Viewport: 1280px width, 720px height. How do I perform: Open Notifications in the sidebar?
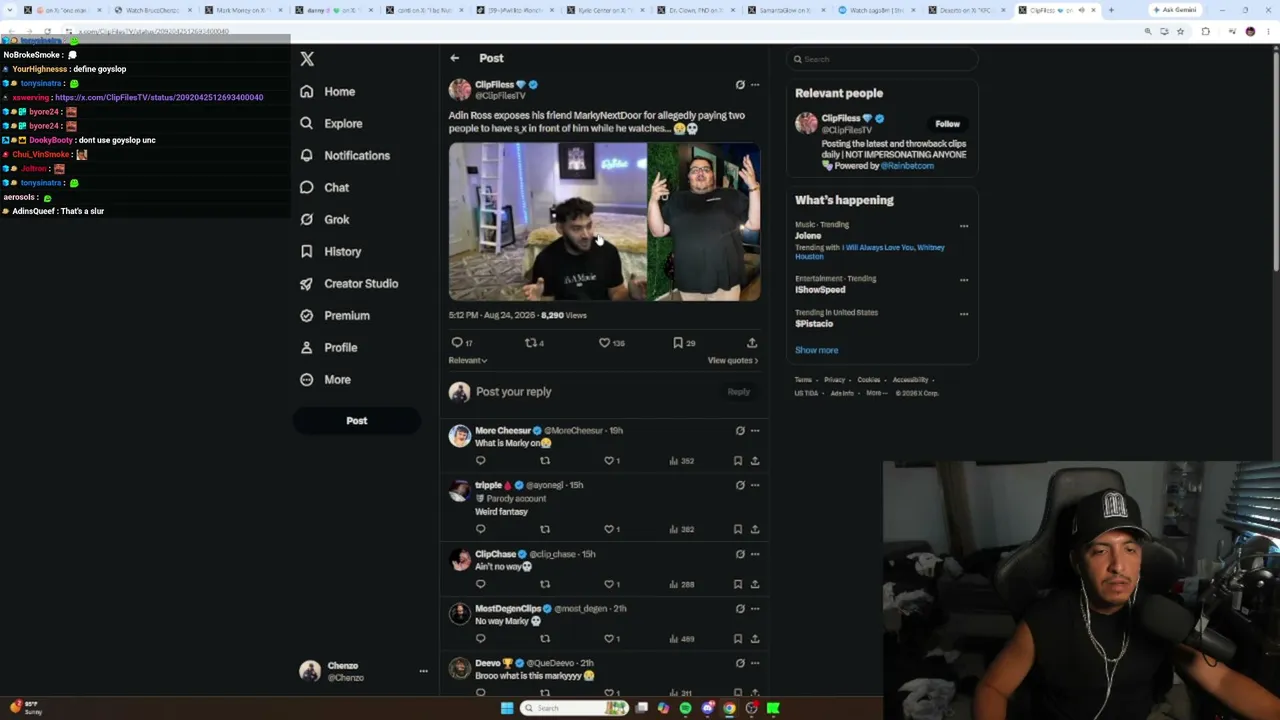[345, 156]
